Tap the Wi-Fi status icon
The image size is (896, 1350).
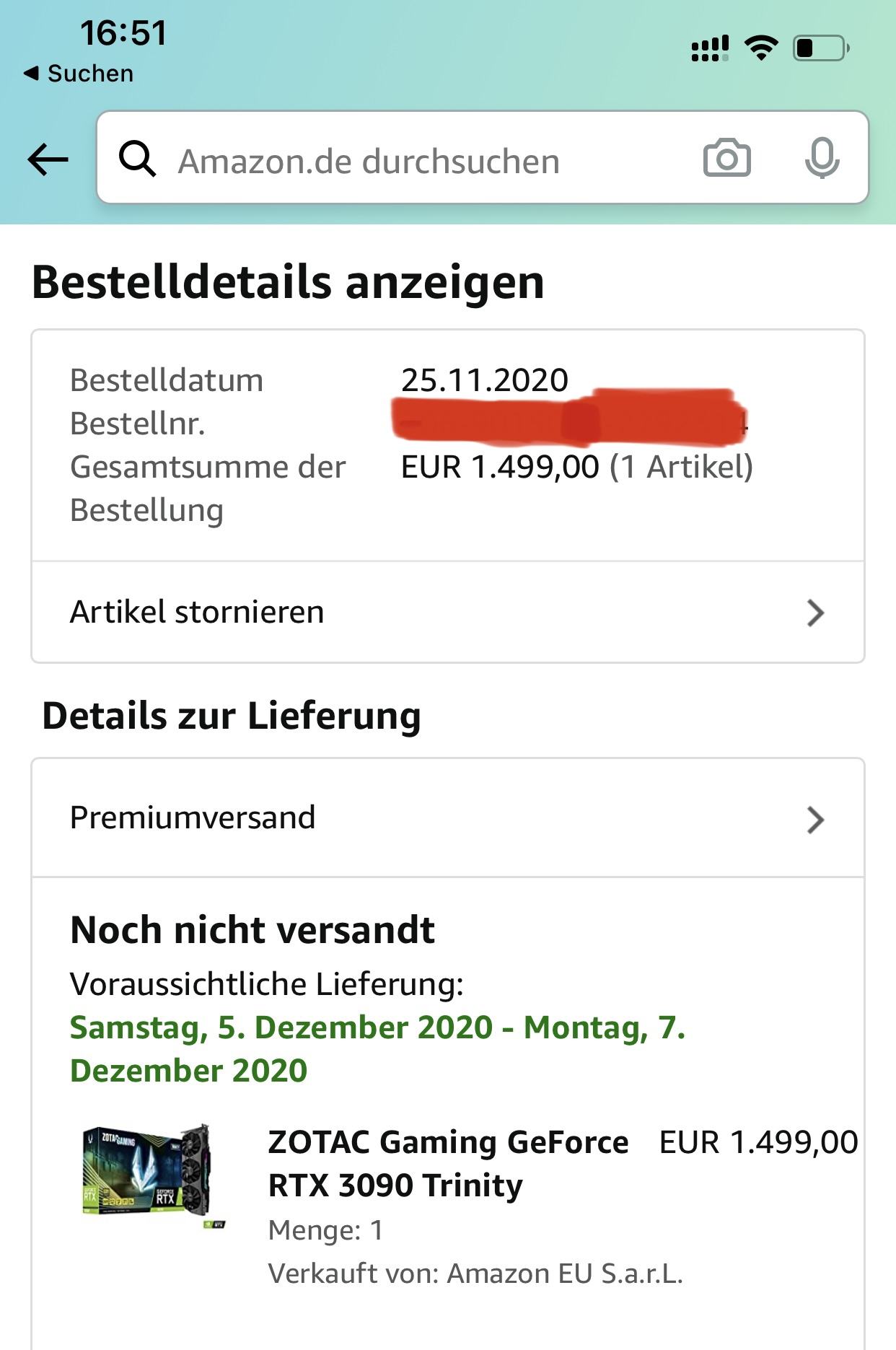click(x=761, y=48)
